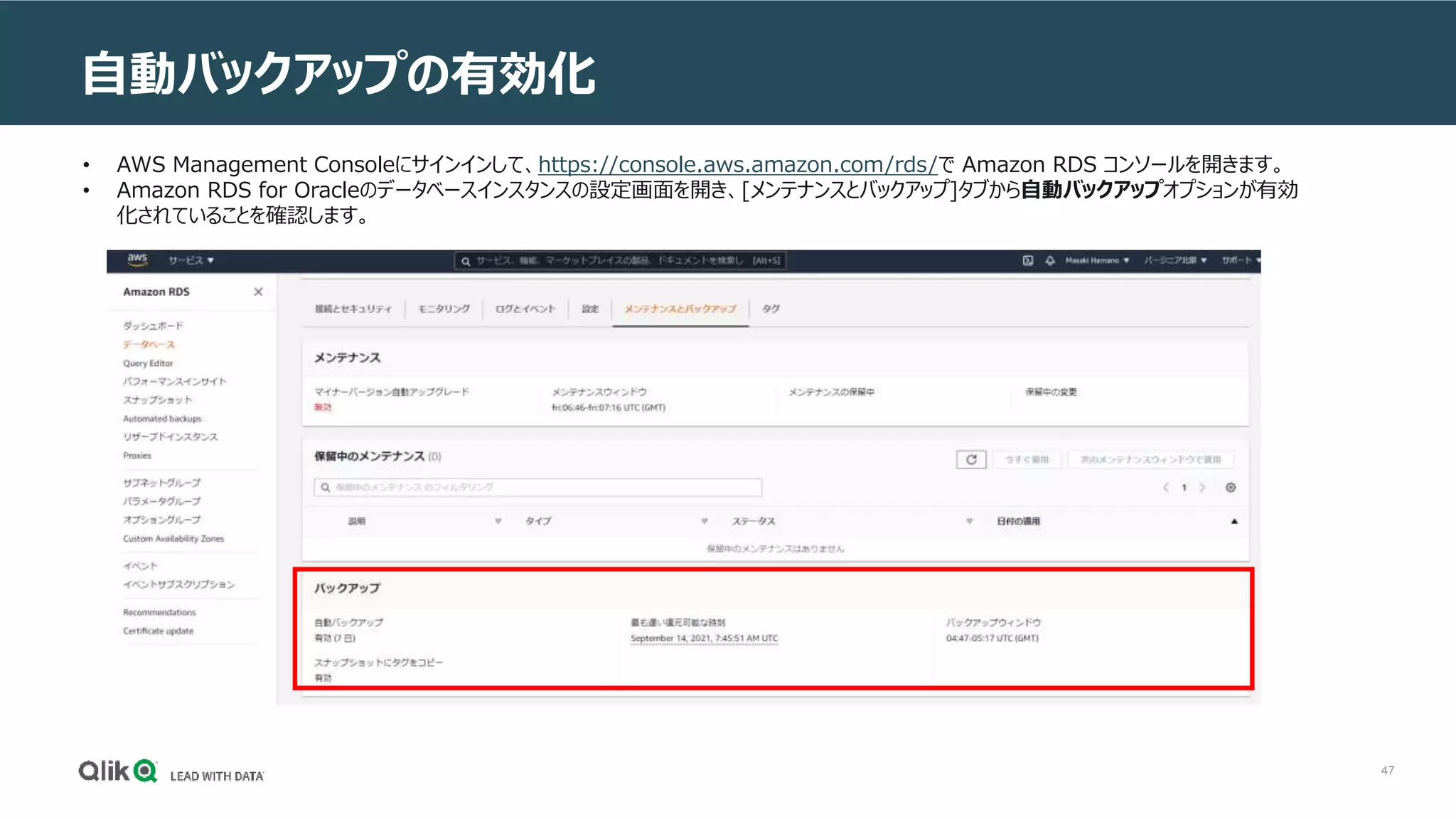Click 次のメンテナンスウィンドウで適用 button
1456x819 pixels.
pyautogui.click(x=1150, y=459)
